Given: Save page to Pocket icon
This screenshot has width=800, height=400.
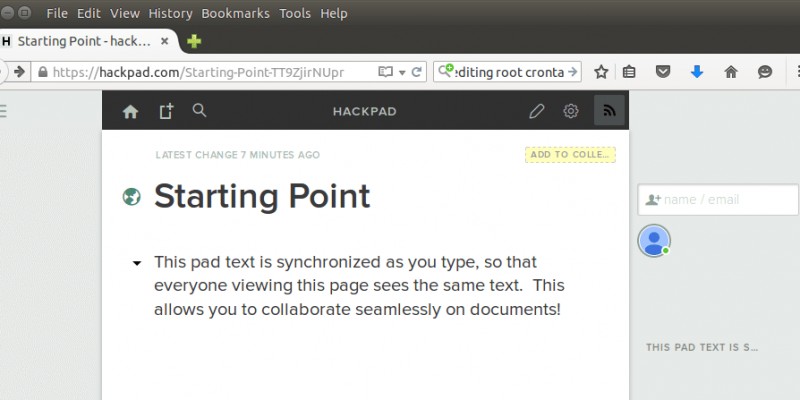Looking at the screenshot, I should point(663,72).
